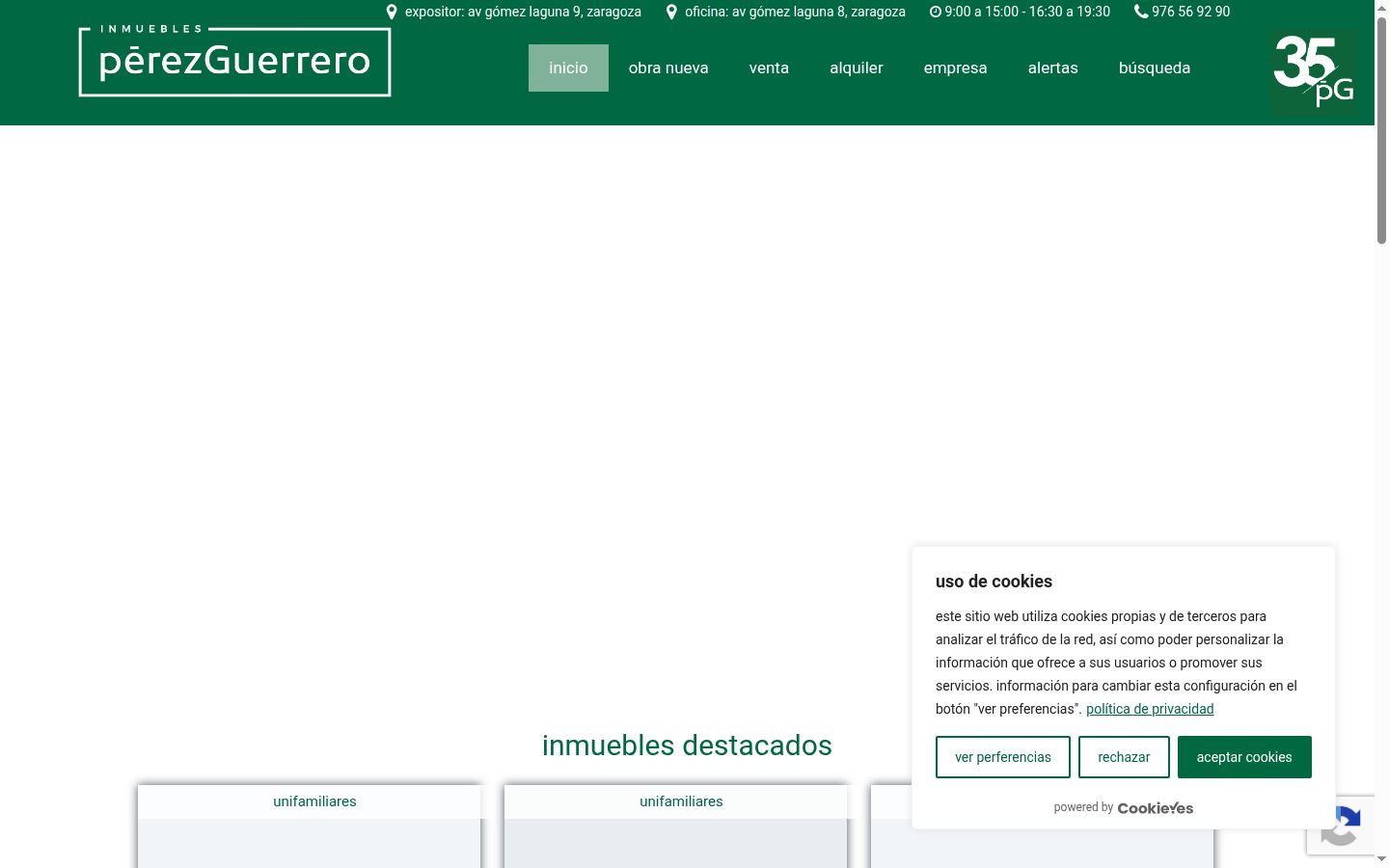
Task: Click the opening hours 9:00 a 15:00 text
Action: point(1027,12)
